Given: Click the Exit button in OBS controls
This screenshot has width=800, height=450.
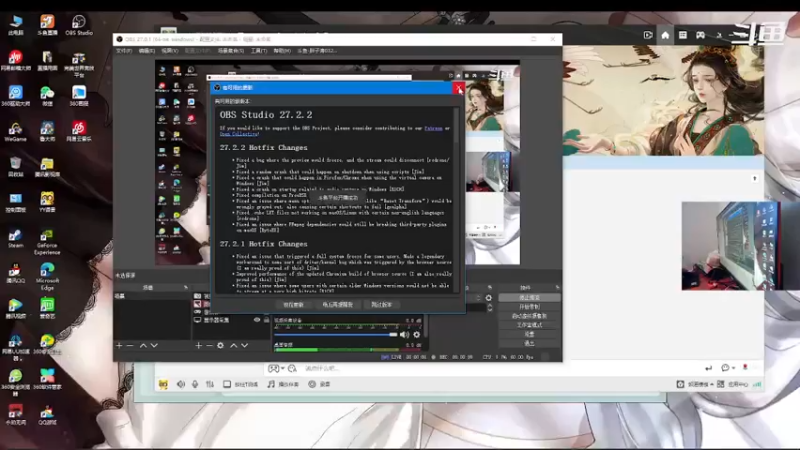Looking at the screenshot, I should [529, 343].
